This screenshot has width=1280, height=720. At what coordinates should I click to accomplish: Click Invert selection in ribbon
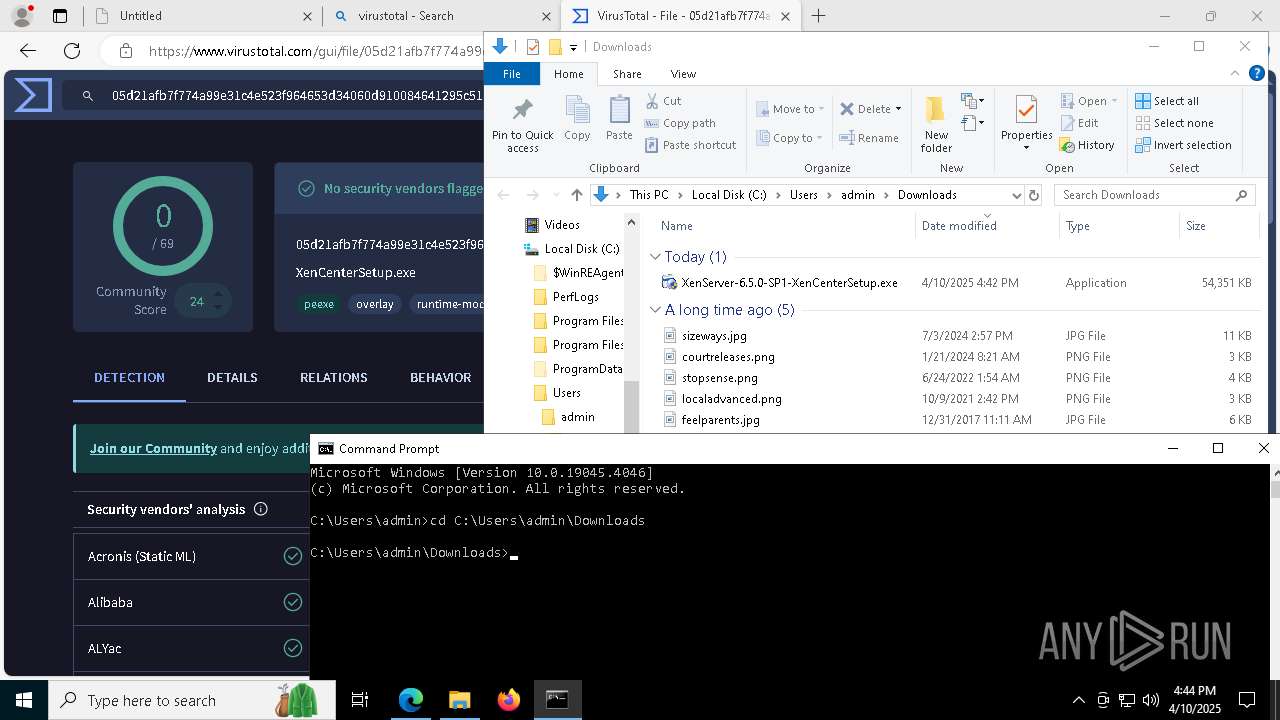[x=1183, y=145]
